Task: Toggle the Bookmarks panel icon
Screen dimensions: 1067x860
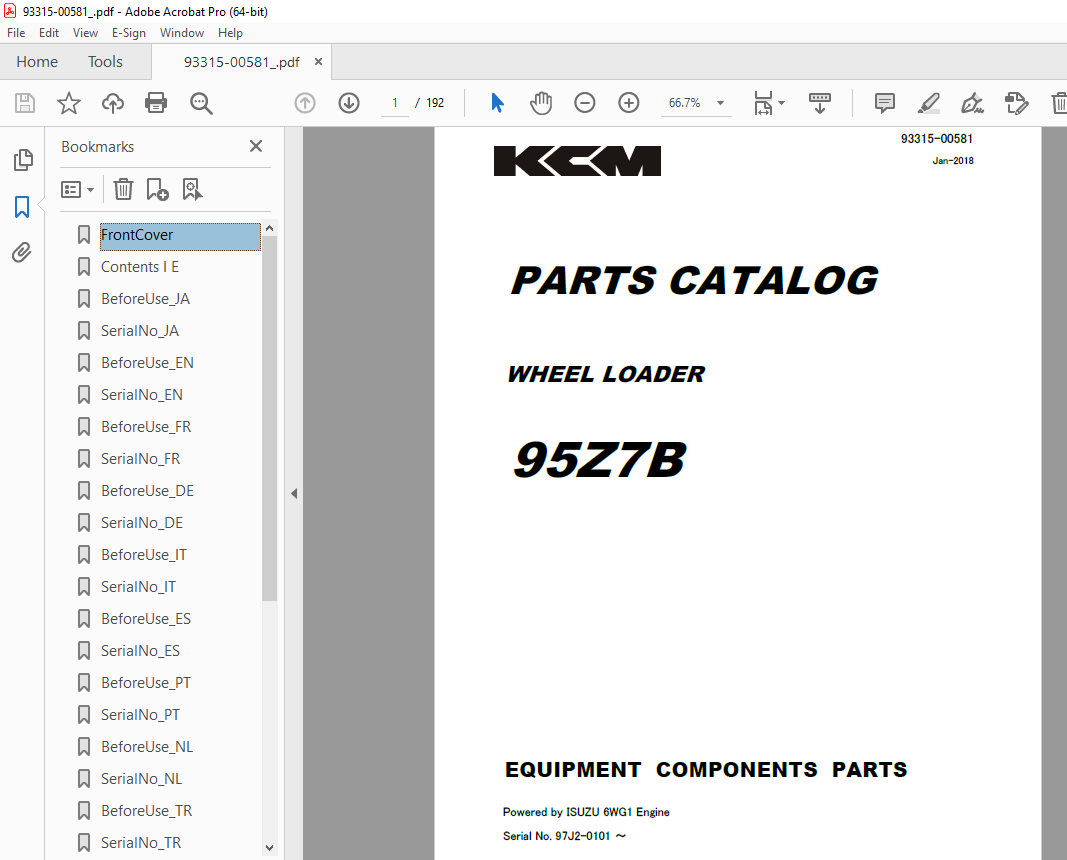Action: point(22,207)
